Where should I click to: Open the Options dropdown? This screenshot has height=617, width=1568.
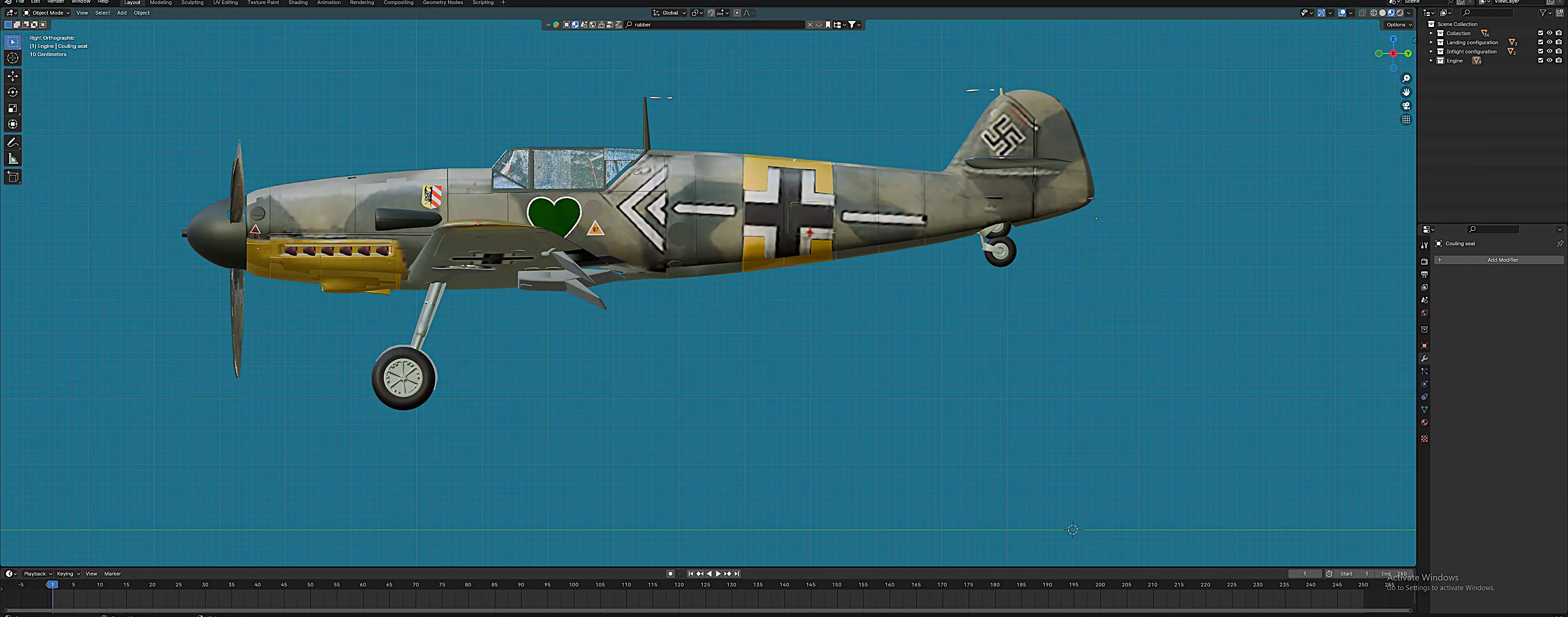click(1399, 25)
